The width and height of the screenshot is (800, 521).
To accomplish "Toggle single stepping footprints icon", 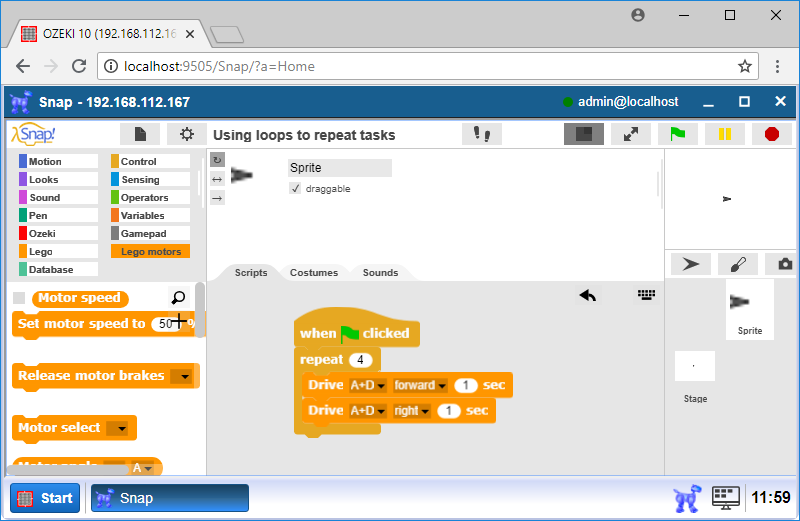I will (482, 134).
